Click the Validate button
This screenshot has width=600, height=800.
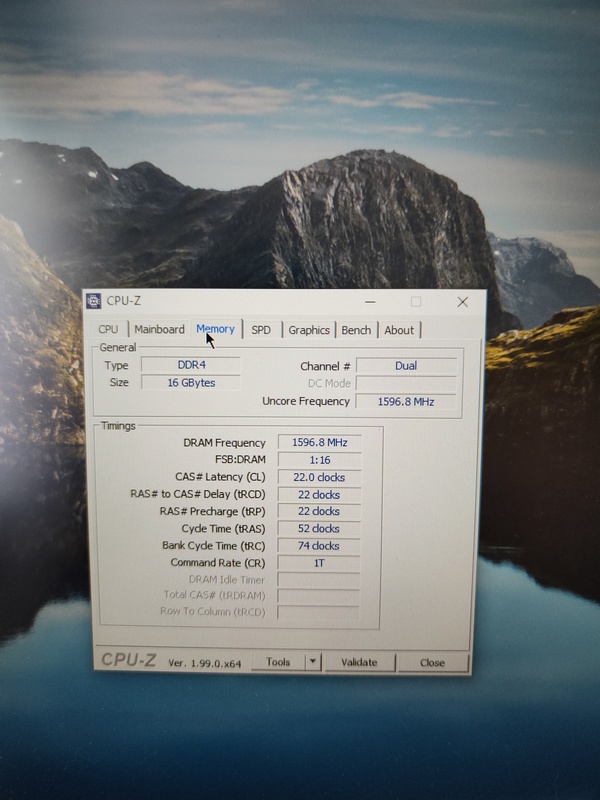(359, 662)
